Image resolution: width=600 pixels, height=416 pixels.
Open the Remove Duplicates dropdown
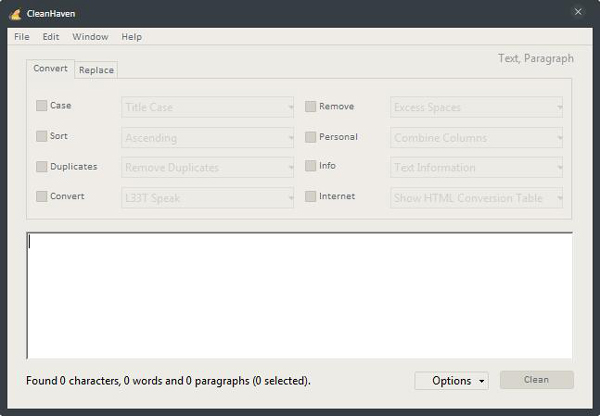coord(208,168)
